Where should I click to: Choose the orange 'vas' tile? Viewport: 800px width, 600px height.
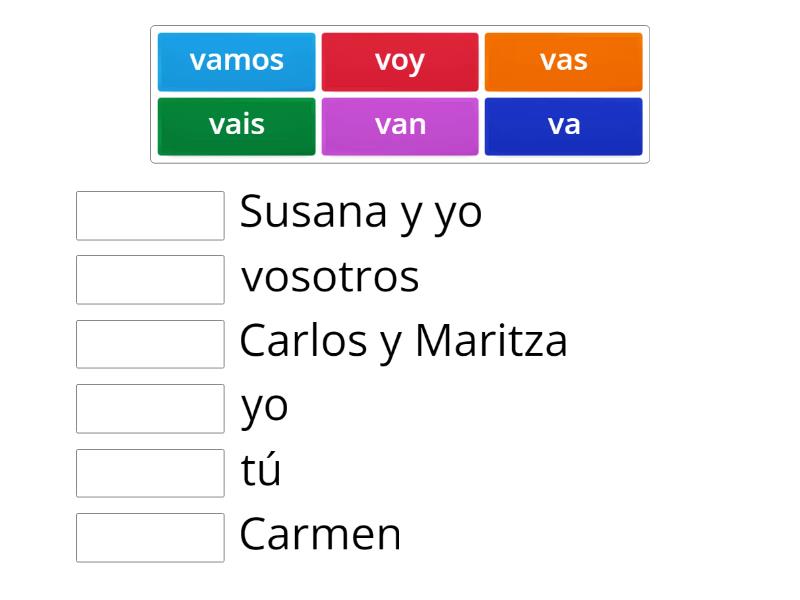pyautogui.click(x=563, y=62)
